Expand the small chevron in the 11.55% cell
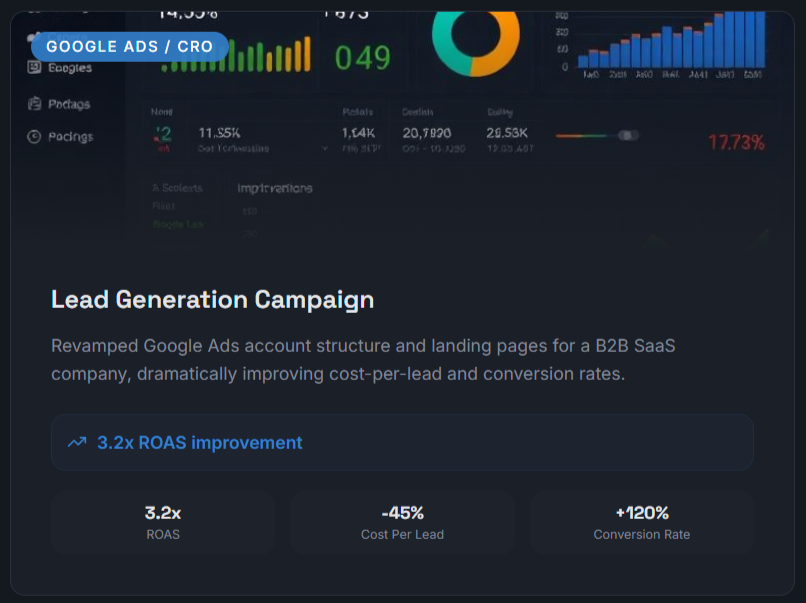The image size is (806, 603). [x=326, y=148]
